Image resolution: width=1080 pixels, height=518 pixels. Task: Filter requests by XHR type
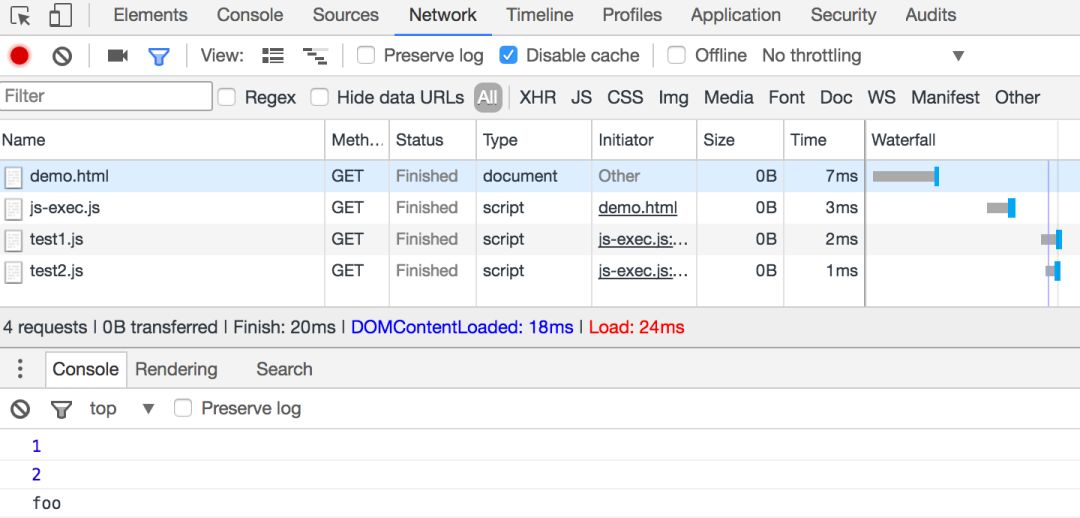[x=538, y=97]
